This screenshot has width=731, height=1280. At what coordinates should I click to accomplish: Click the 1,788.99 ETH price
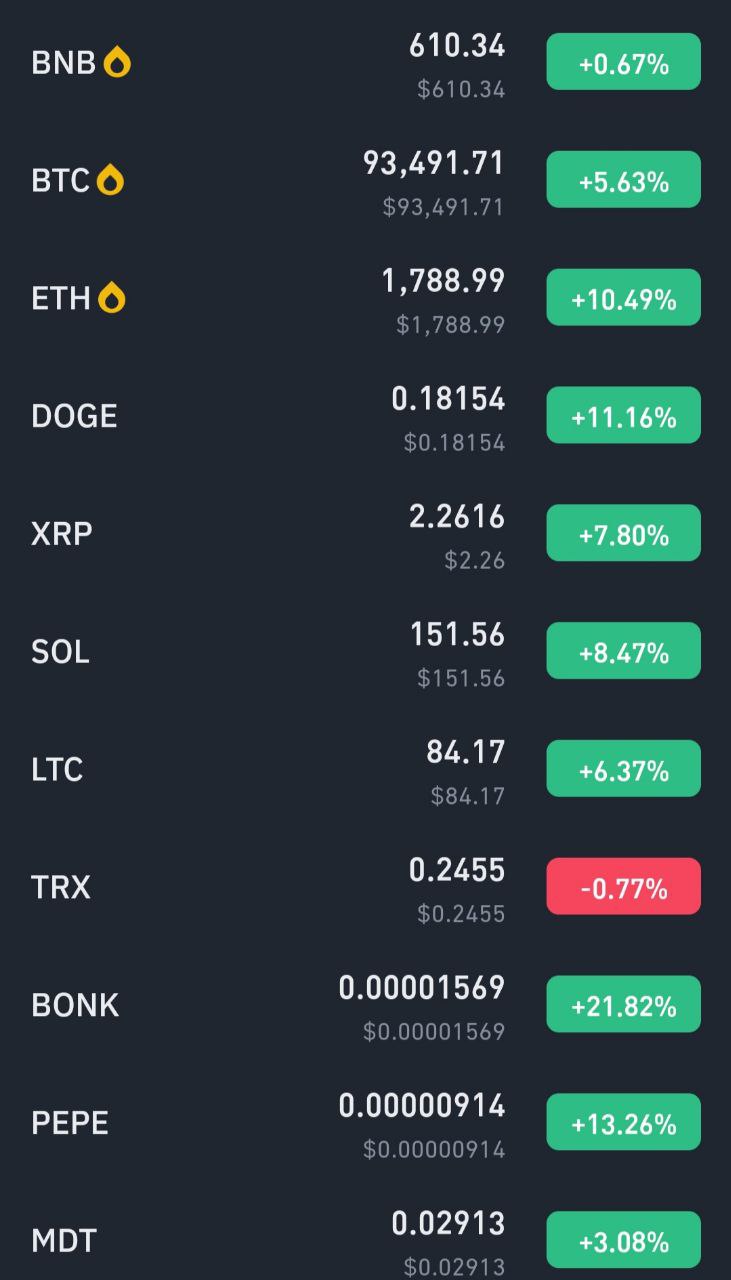444,281
